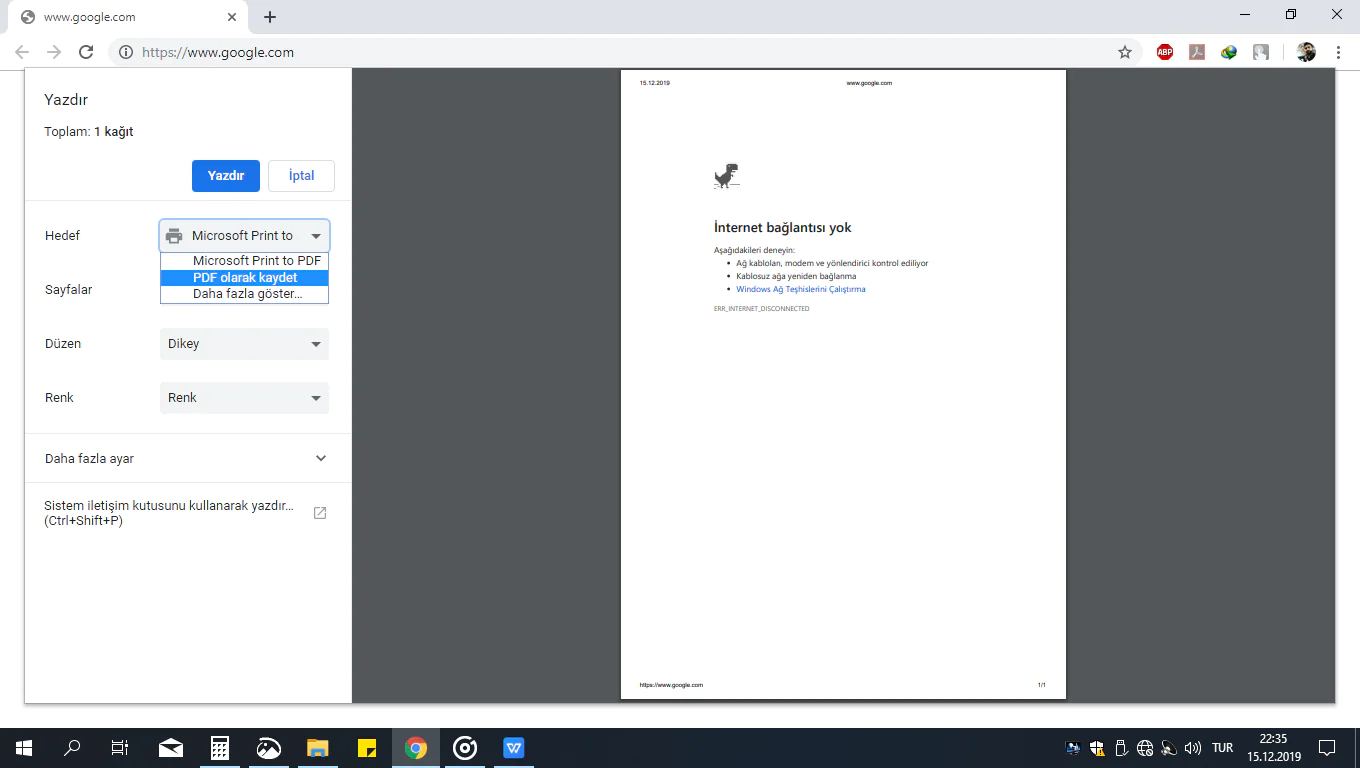This screenshot has height=768, width=1360.
Task: Print using system dialog link
Action: click(x=188, y=513)
